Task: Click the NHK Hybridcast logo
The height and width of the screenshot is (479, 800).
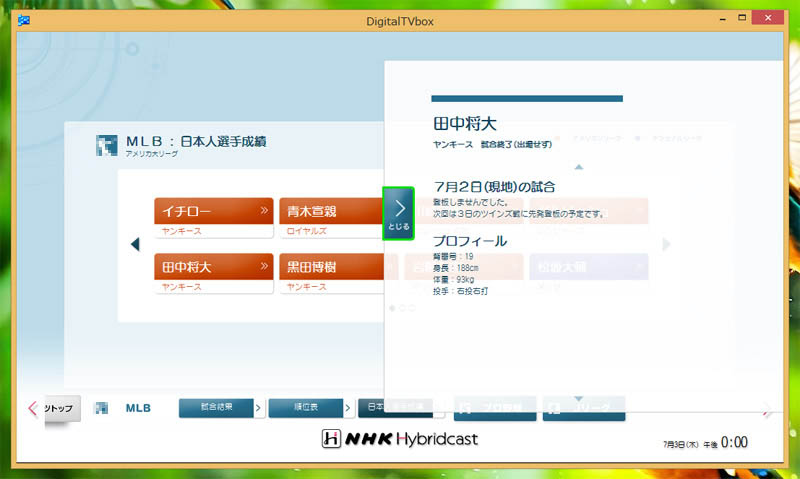Action: (399, 439)
